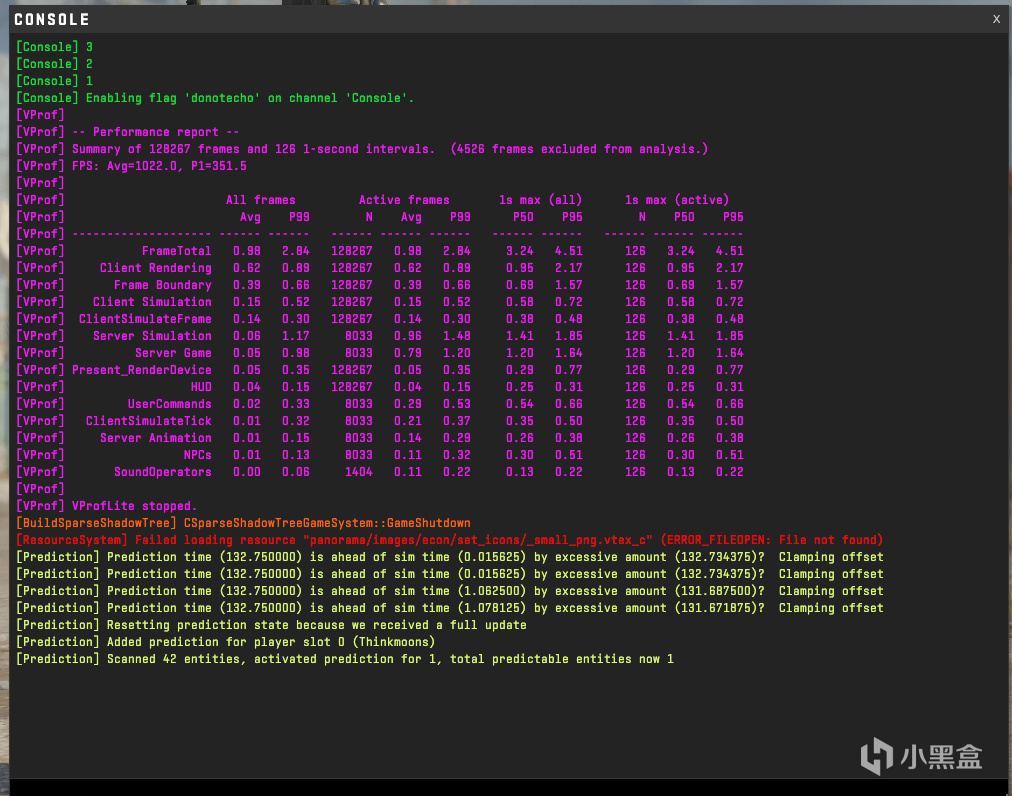This screenshot has width=1012, height=796.
Task: Click 'Scanned 42 entities' log line
Action: (x=345, y=659)
